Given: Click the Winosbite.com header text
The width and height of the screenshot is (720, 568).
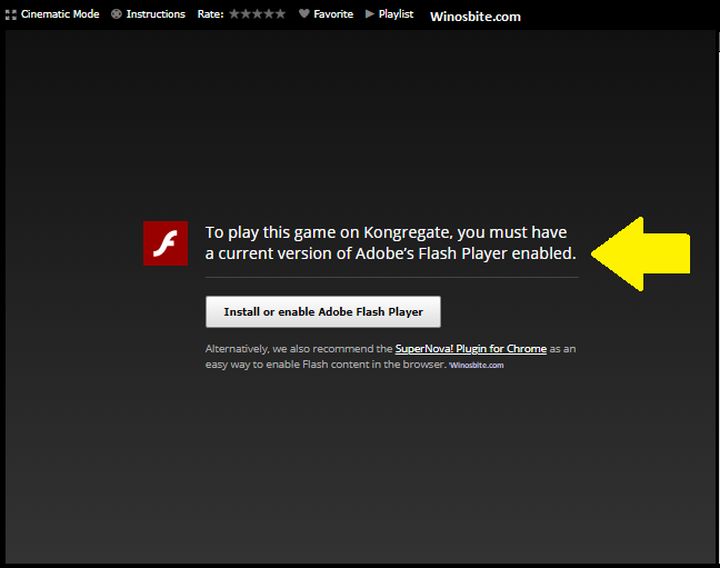Looking at the screenshot, I should click(475, 17).
